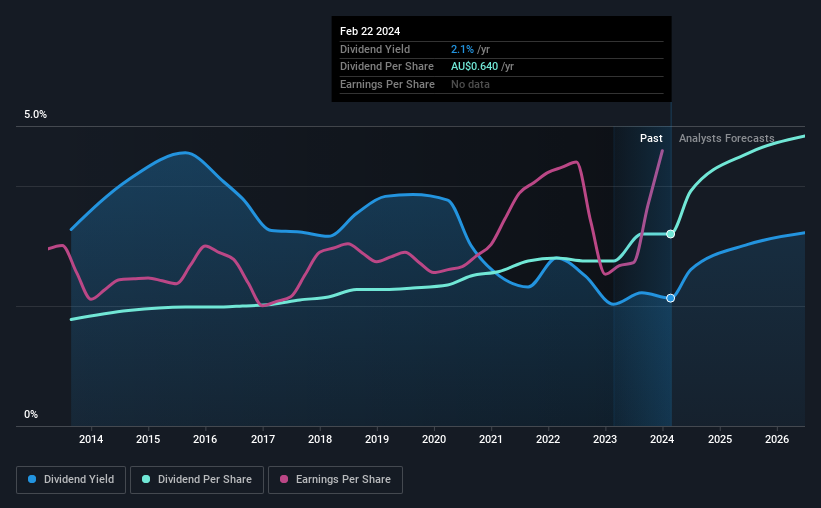Click the 2.1% dividend yield value
821x508 pixels.
click(462, 49)
